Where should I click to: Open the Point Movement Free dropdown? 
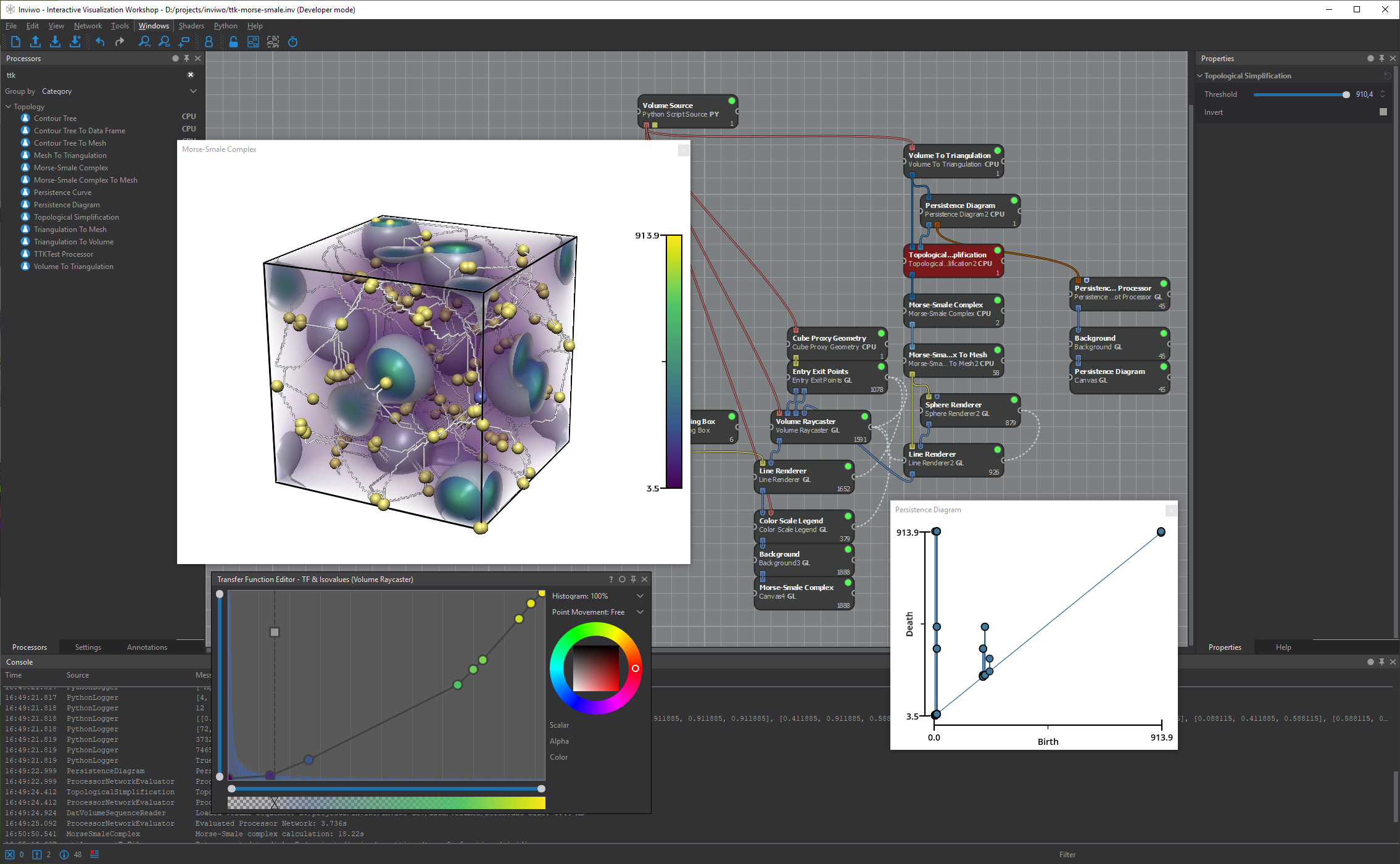640,612
